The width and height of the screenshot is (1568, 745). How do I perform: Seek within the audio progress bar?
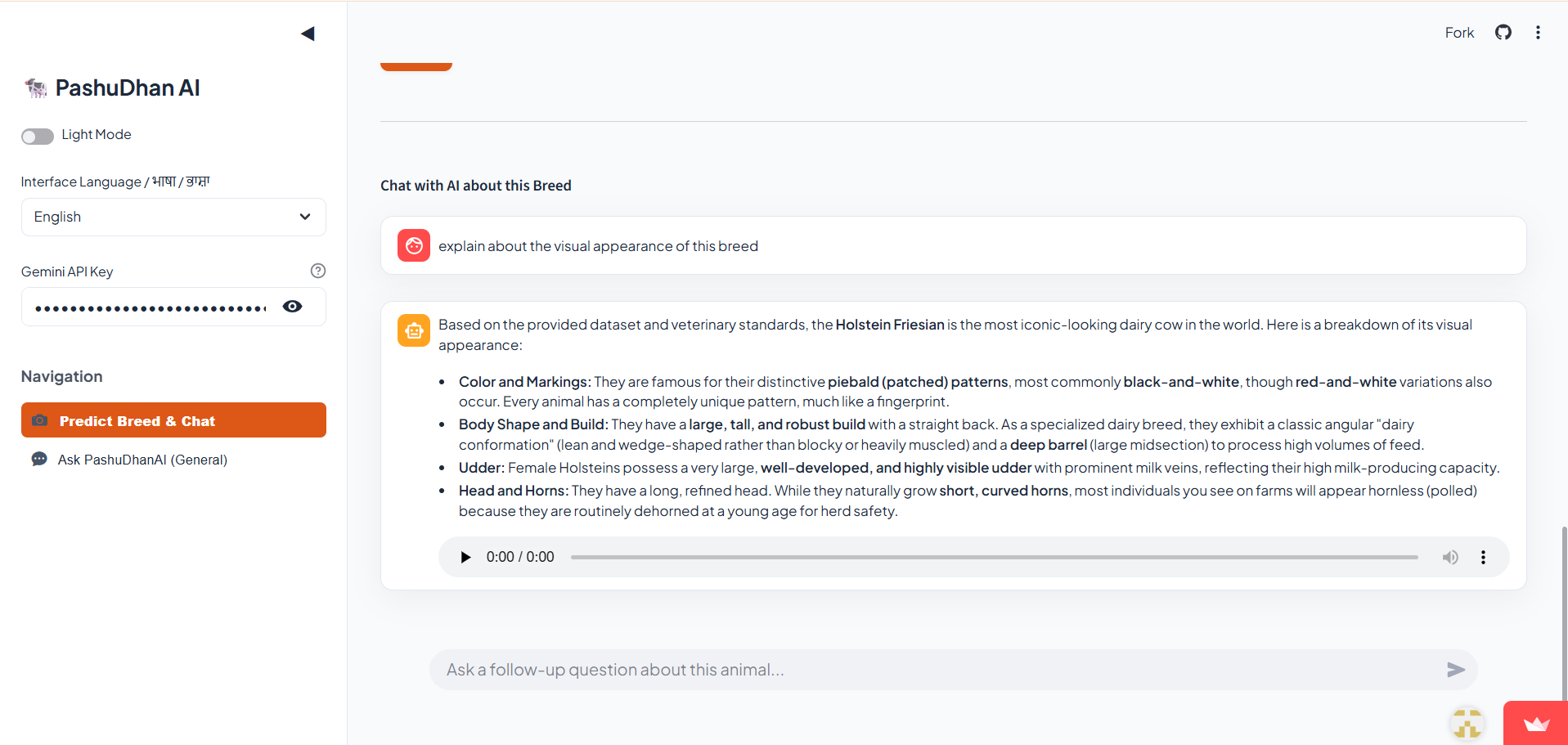(x=994, y=557)
